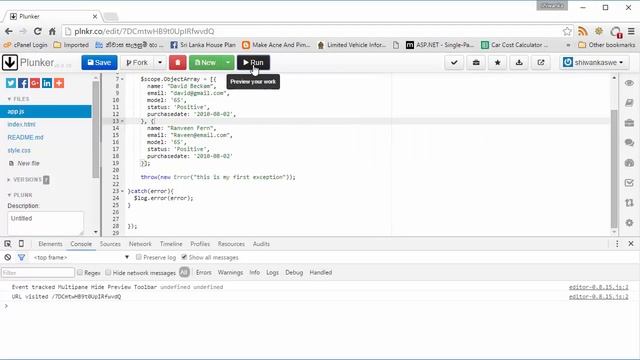Filter console by Info
The width and height of the screenshot is (640, 360).
[255, 272]
